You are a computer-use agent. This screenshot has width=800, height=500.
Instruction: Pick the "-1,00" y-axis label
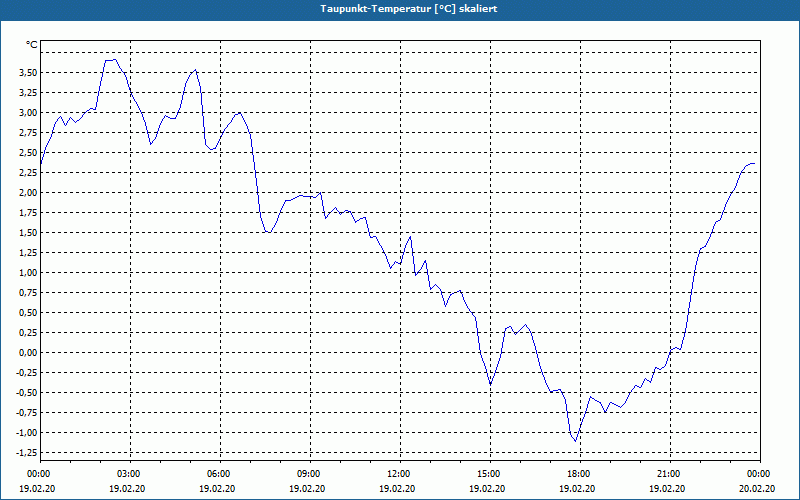pyautogui.click(x=27, y=432)
